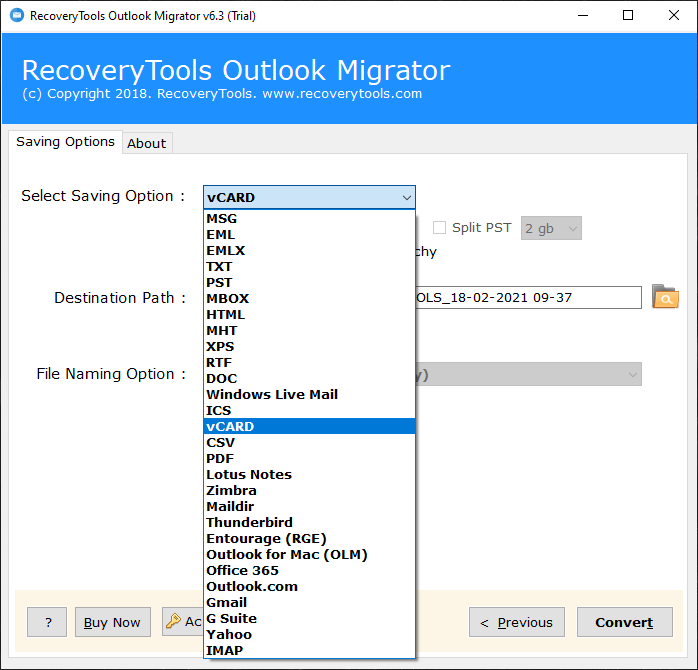Choose Office 365 from the list

[x=309, y=571]
